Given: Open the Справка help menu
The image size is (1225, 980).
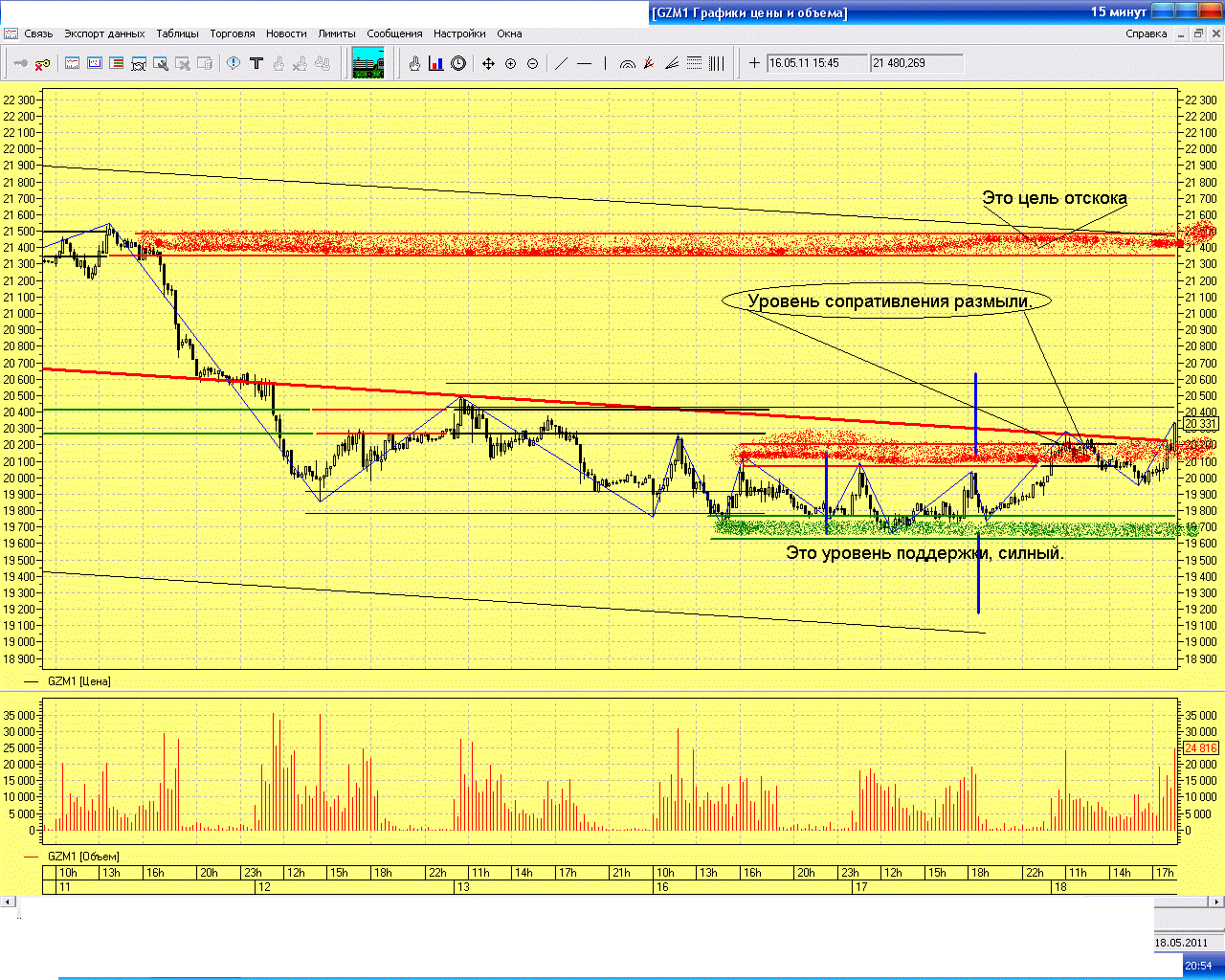Looking at the screenshot, I should tap(1146, 33).
